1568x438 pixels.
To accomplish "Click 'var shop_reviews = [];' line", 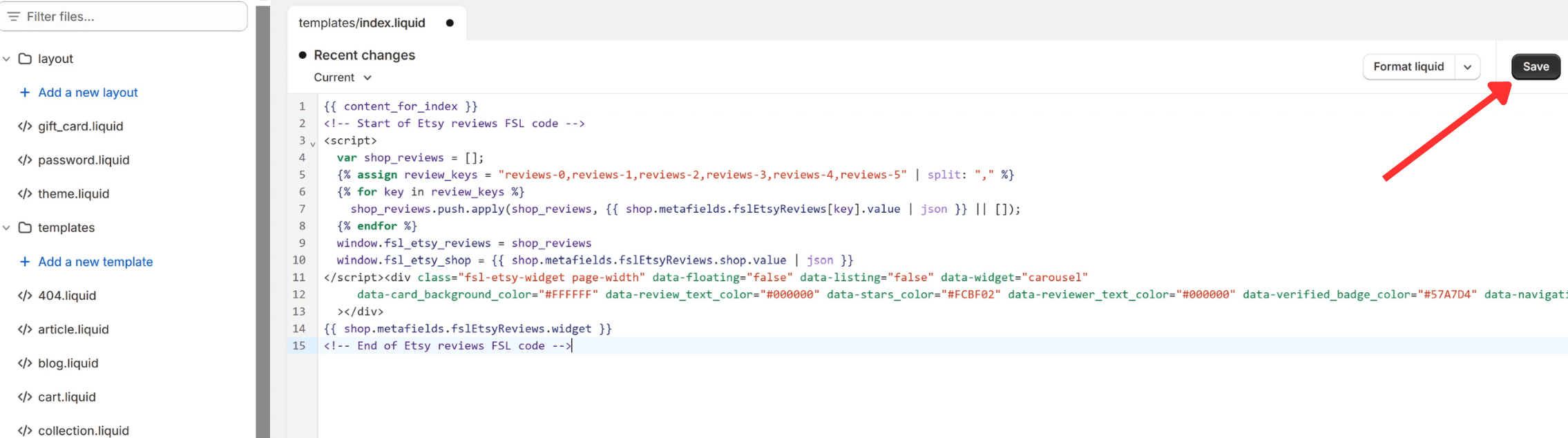I will tap(410, 158).
